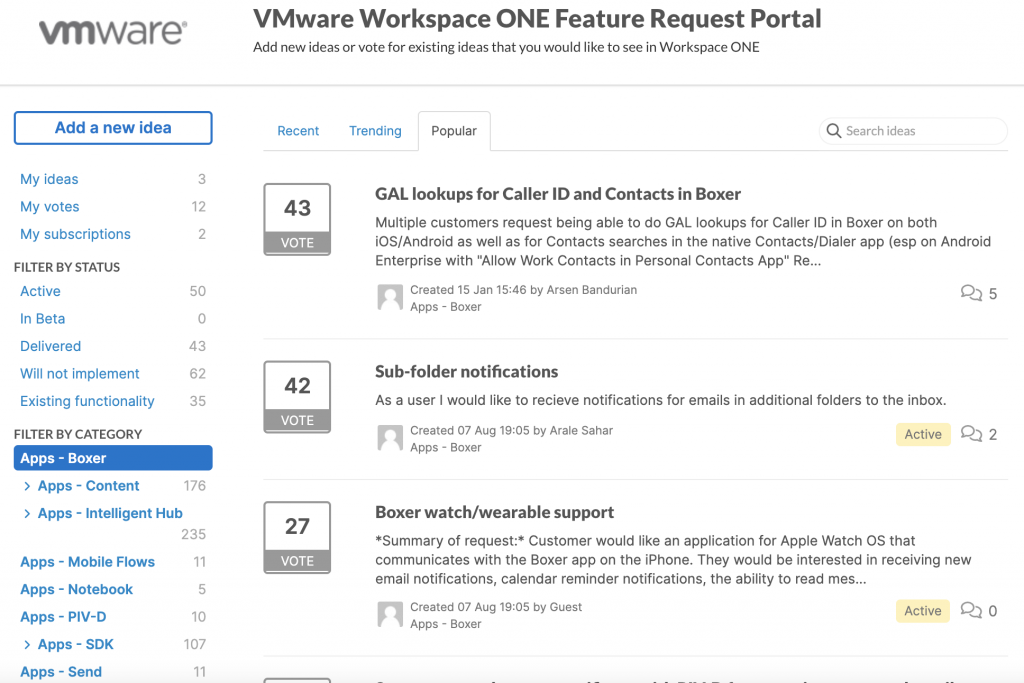
Task: Click Arsen Bandurian's avatar icon
Action: click(390, 297)
